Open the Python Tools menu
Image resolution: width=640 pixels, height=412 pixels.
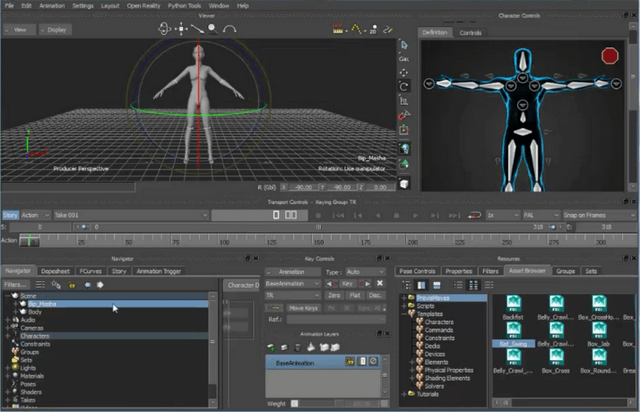pos(182,5)
